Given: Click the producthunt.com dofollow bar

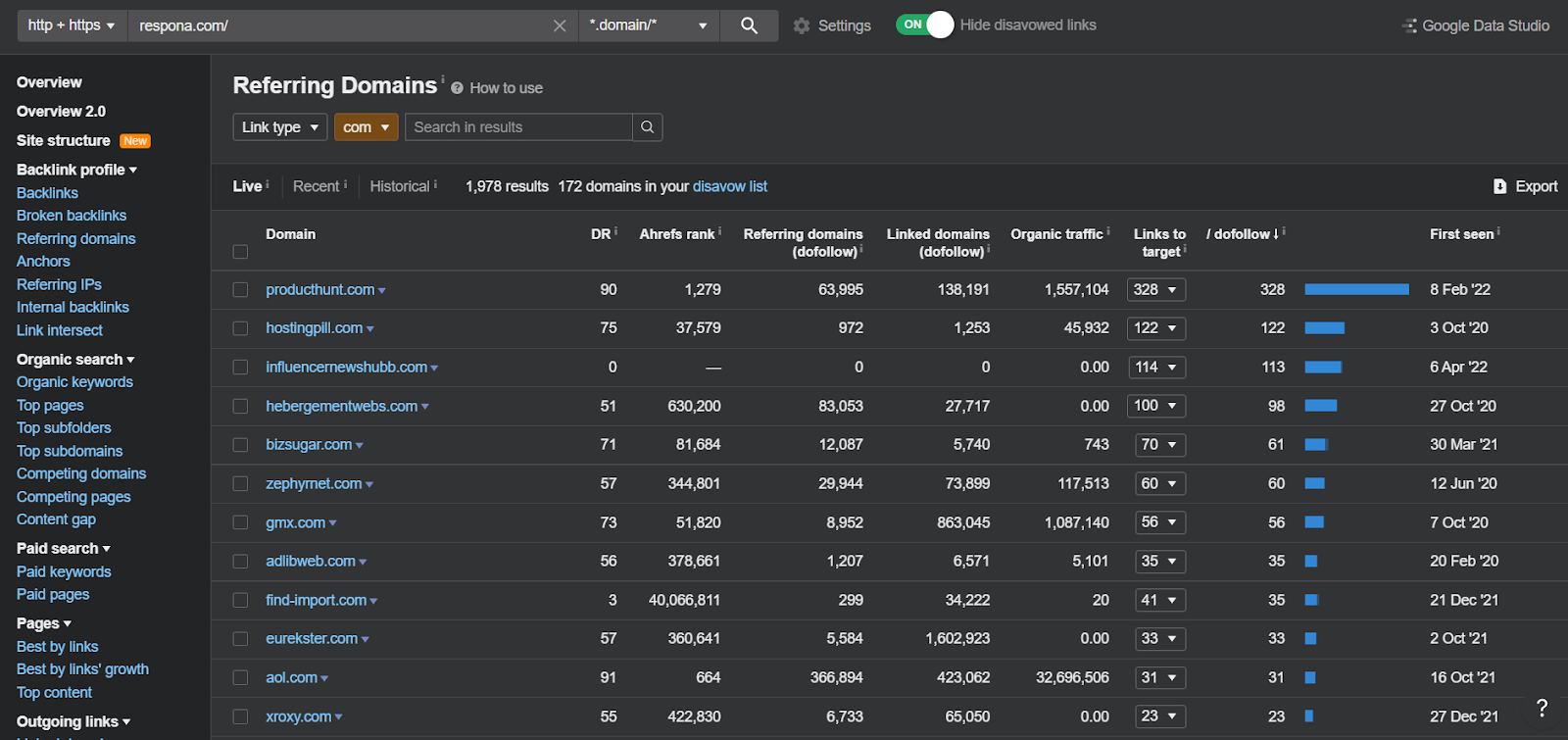Looking at the screenshot, I should tap(1357, 289).
